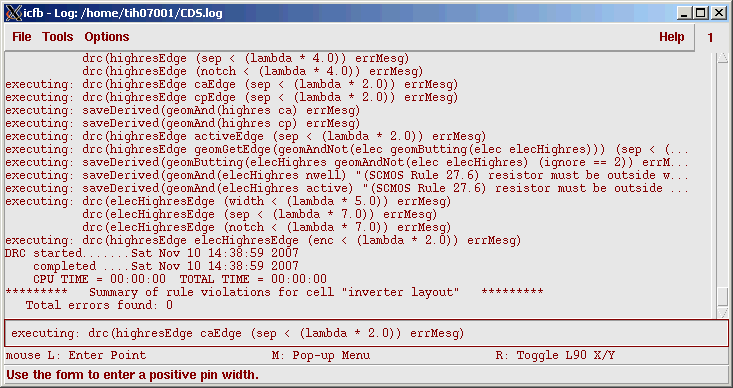The height and width of the screenshot is (388, 733).
Task: Click the scrollbar up arrow
Action: coord(723,58)
